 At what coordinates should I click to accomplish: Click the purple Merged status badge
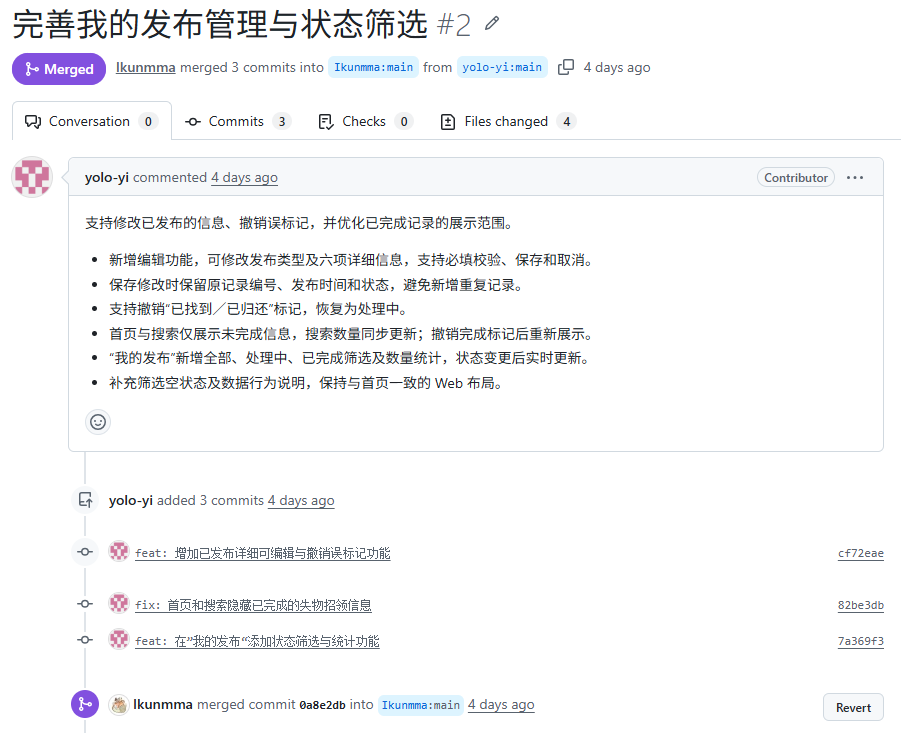59,69
